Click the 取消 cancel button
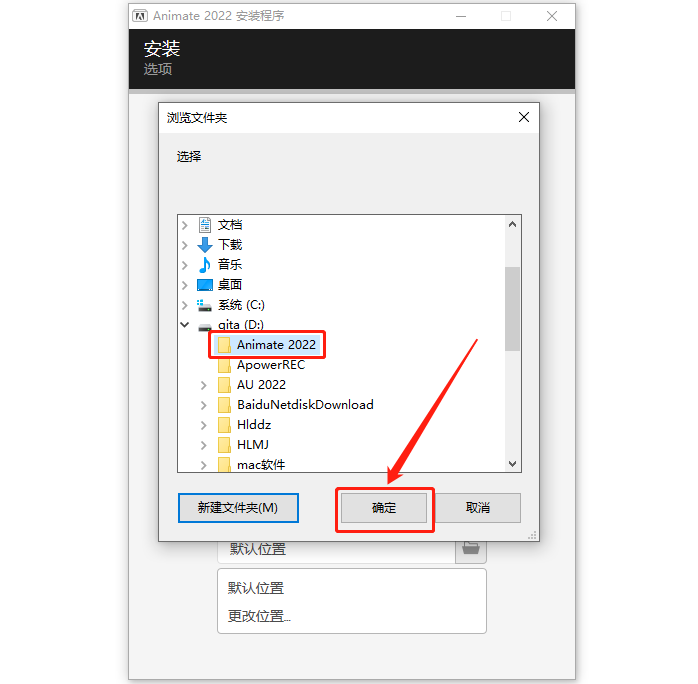This screenshot has width=698, height=684. click(x=478, y=508)
